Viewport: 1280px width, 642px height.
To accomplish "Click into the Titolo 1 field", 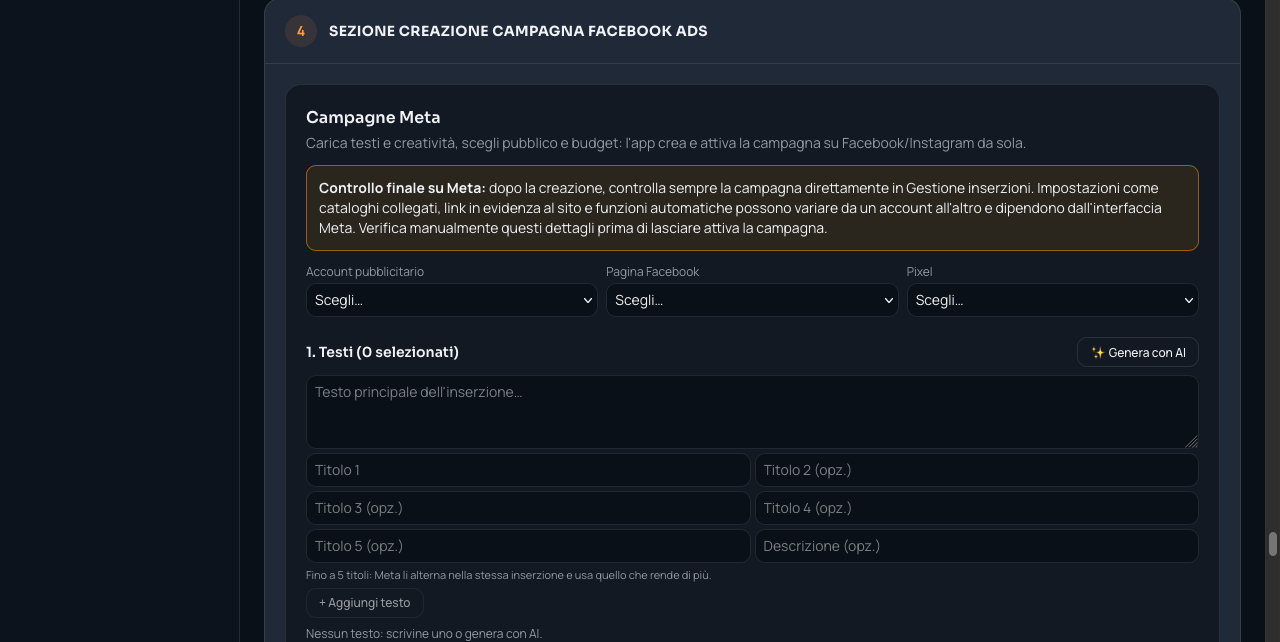I will [528, 470].
